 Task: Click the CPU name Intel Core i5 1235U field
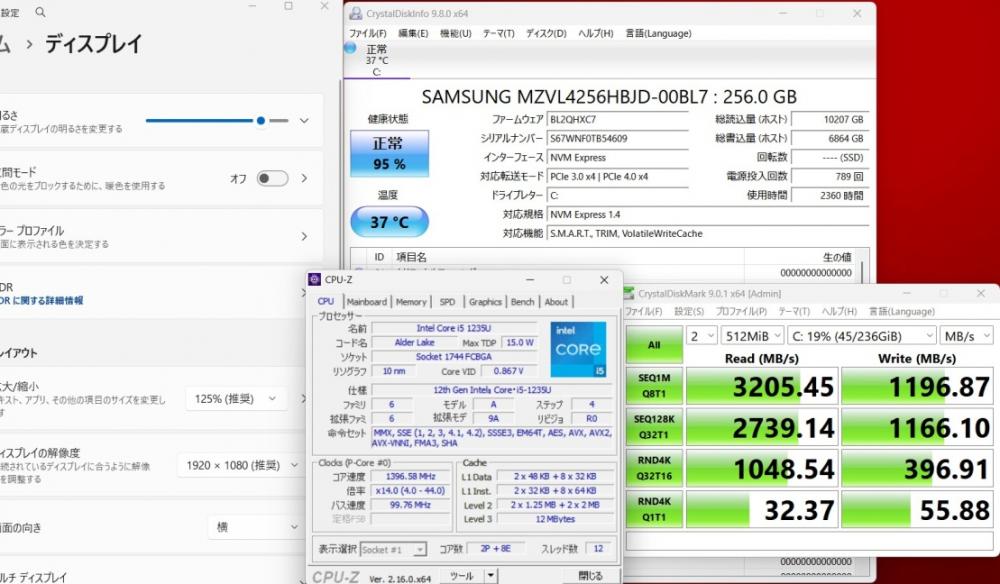453,328
